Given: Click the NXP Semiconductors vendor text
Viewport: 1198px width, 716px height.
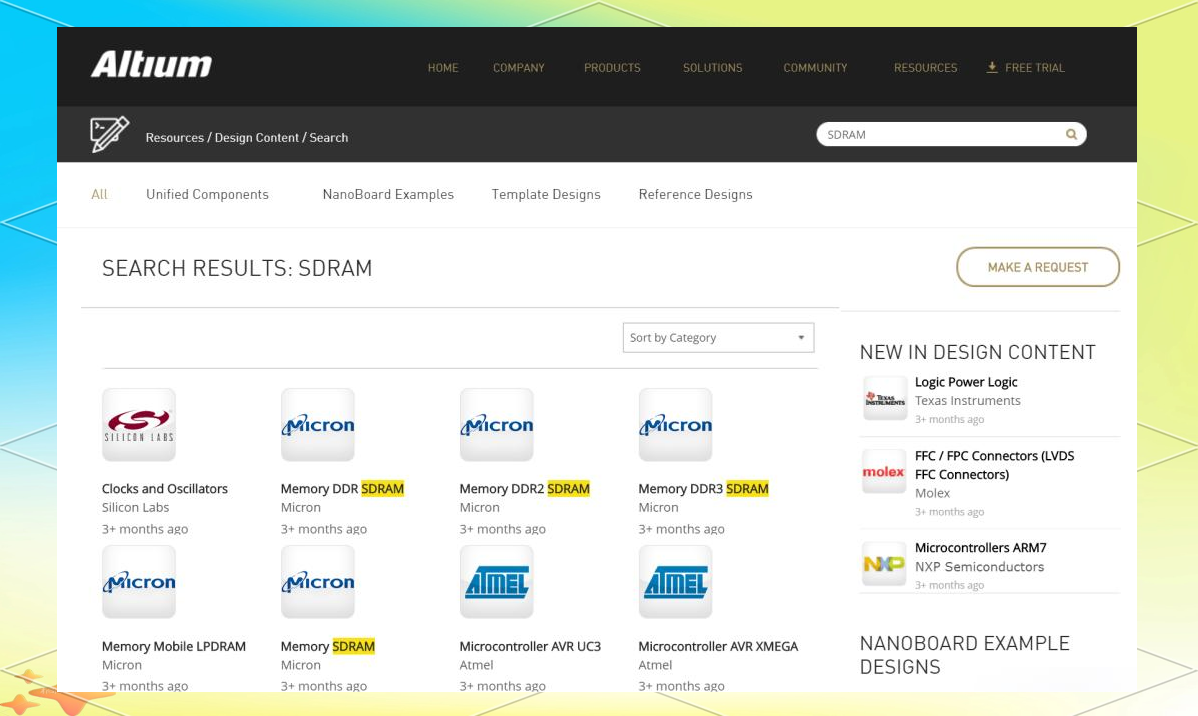Looking at the screenshot, I should pos(979,567).
